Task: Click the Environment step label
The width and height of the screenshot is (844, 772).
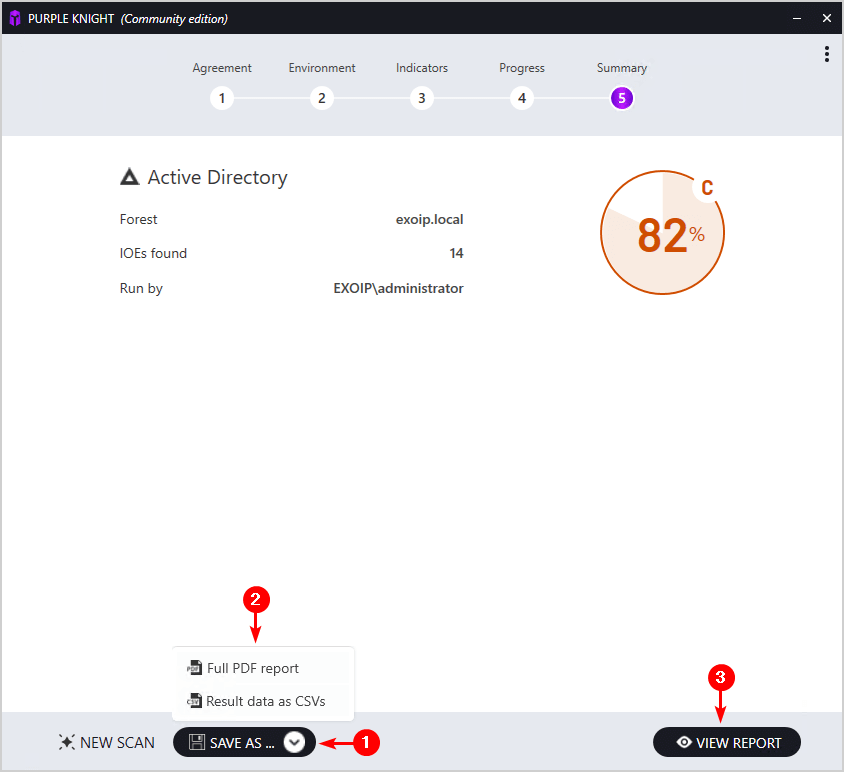Action: 322,68
